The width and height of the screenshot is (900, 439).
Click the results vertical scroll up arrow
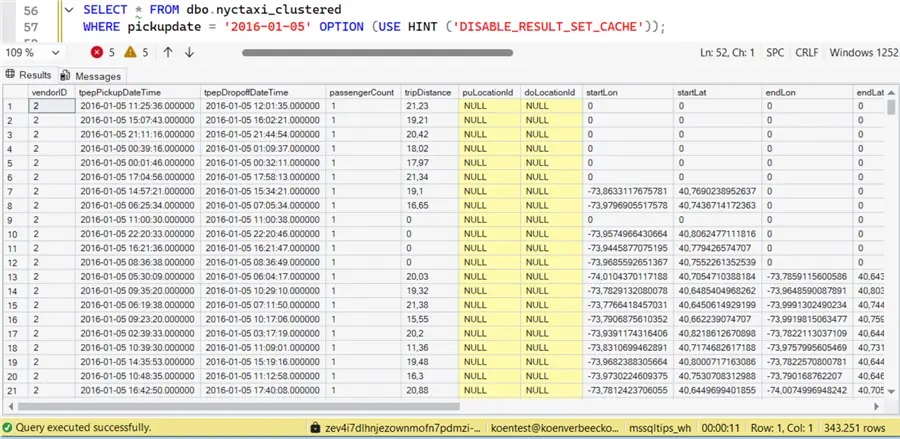point(891,92)
